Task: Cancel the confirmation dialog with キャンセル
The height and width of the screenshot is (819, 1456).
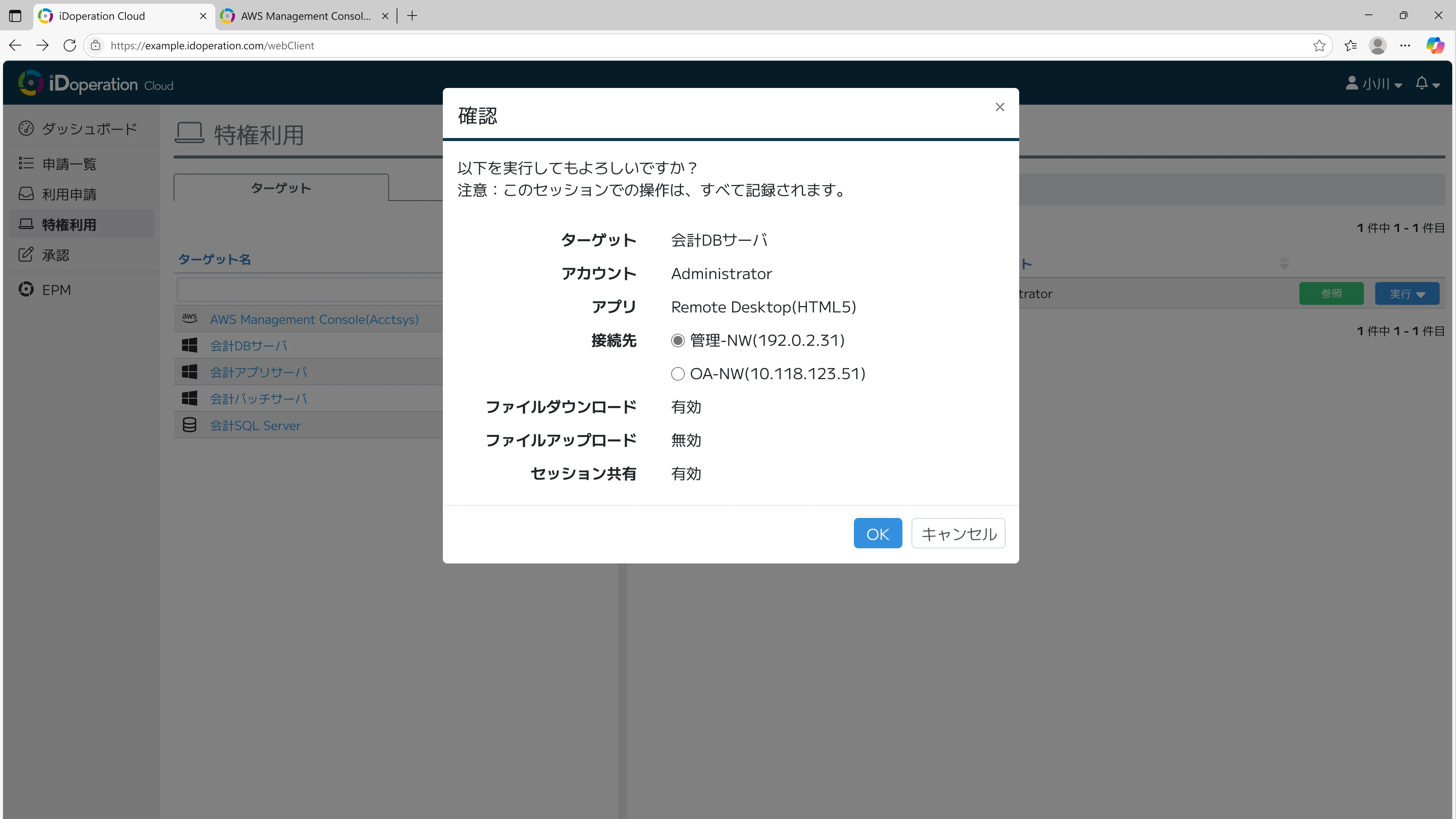Action: tap(957, 533)
